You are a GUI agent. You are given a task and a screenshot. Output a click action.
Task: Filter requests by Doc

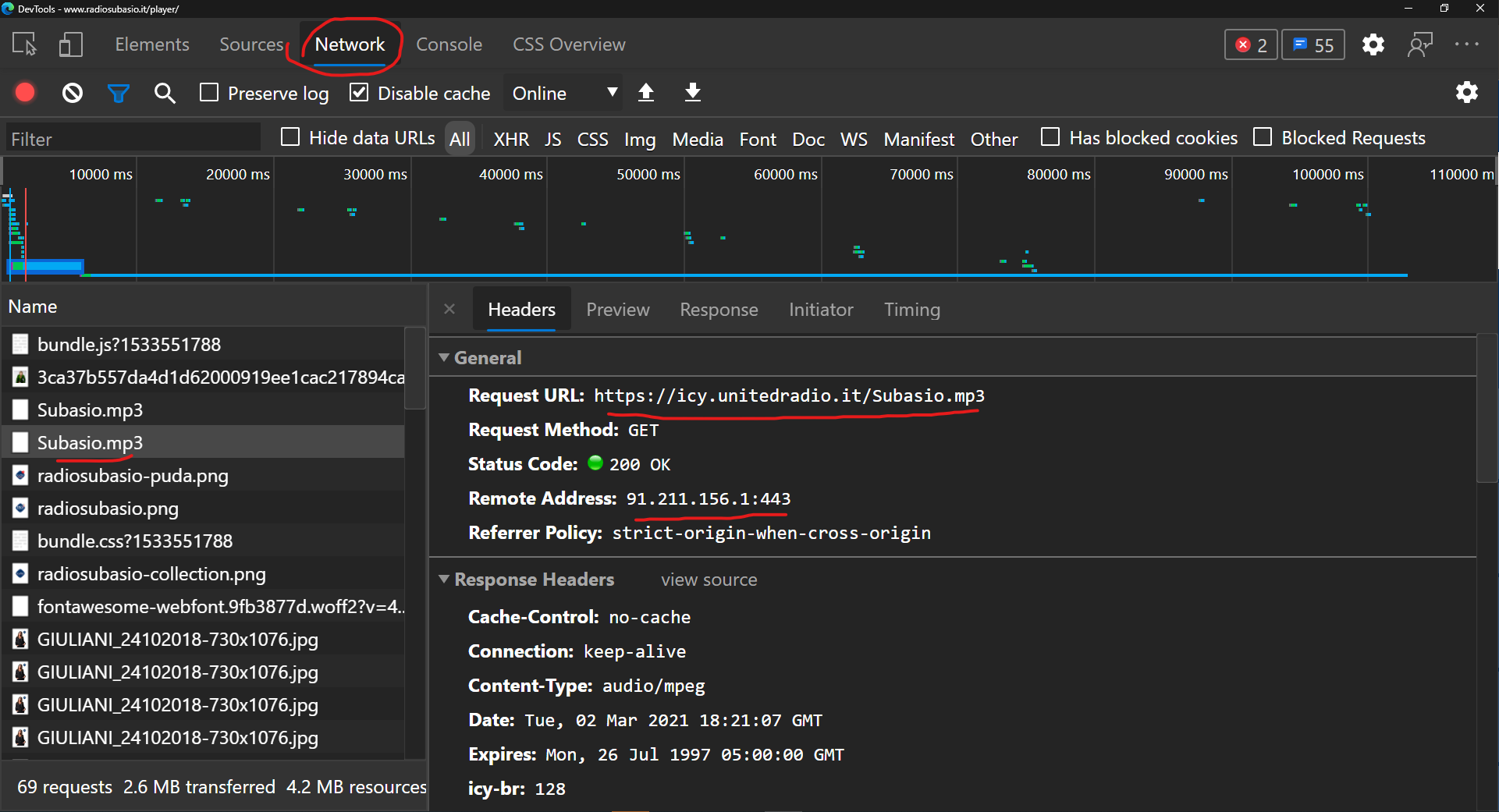click(x=808, y=140)
